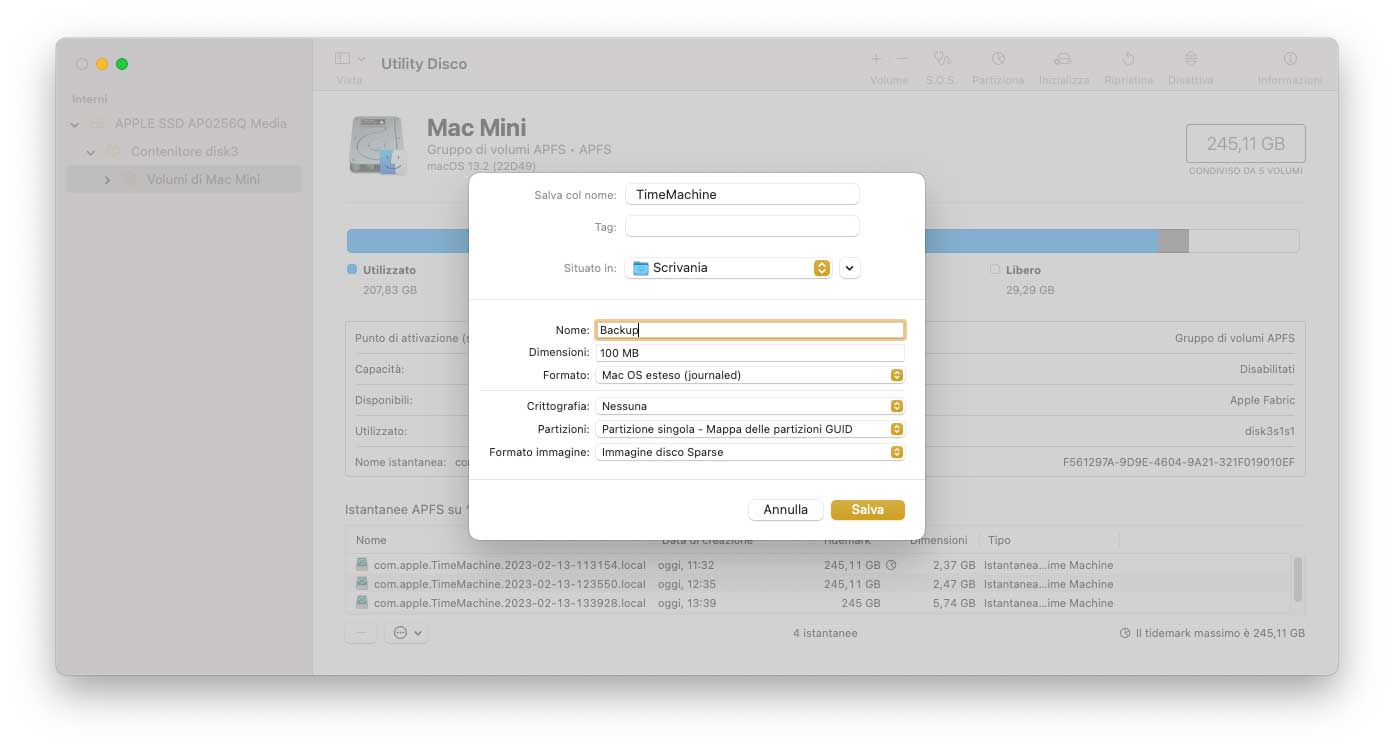The image size is (1394, 749).
Task: Click the 'Gruppo di volumi APFS' type value
Action: pos(1235,338)
